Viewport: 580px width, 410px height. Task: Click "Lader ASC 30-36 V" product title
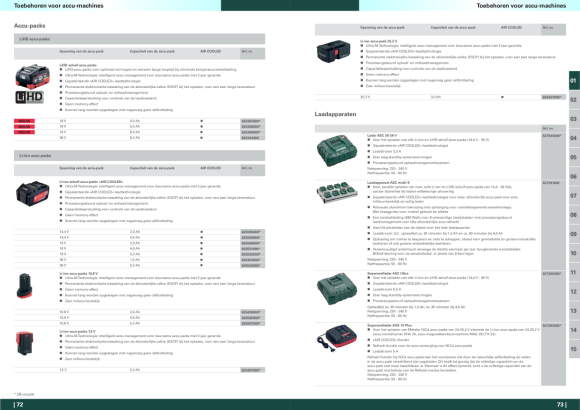(382, 135)
